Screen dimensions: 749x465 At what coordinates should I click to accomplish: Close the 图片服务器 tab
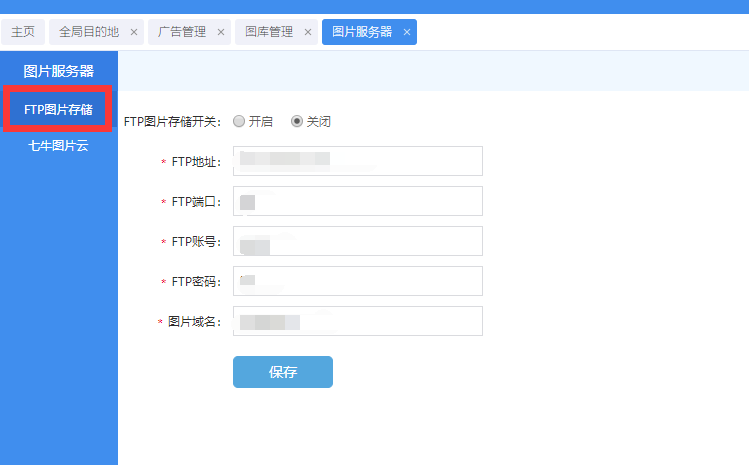pyautogui.click(x=407, y=32)
